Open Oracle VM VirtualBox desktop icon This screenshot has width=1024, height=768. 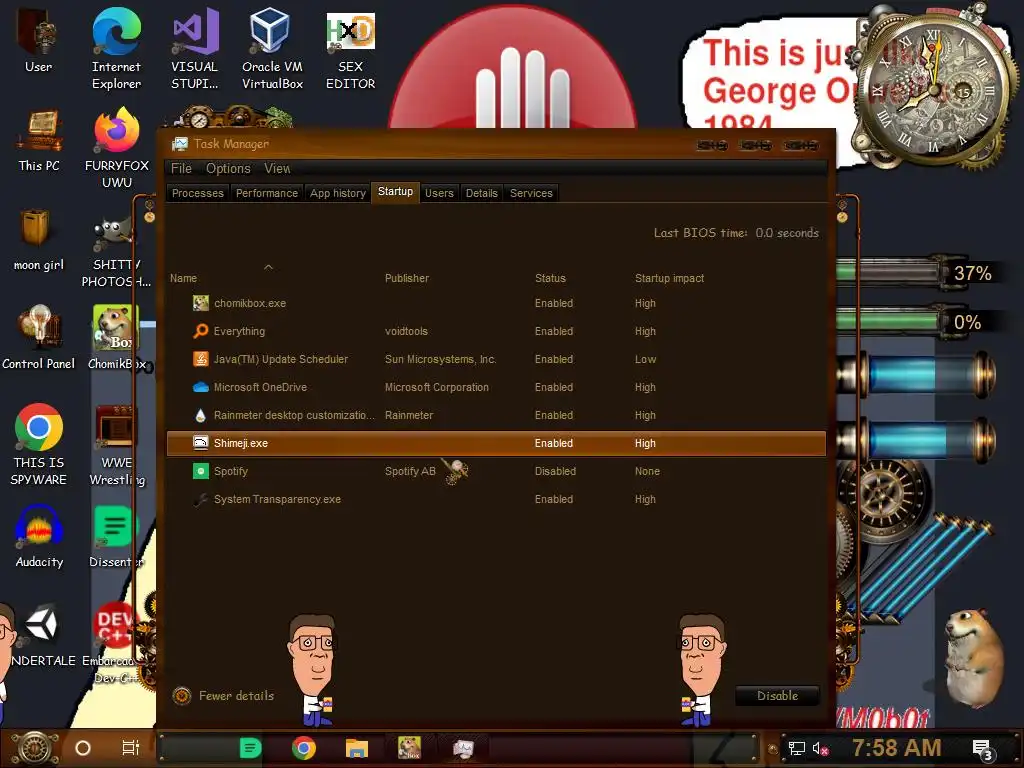(x=272, y=49)
